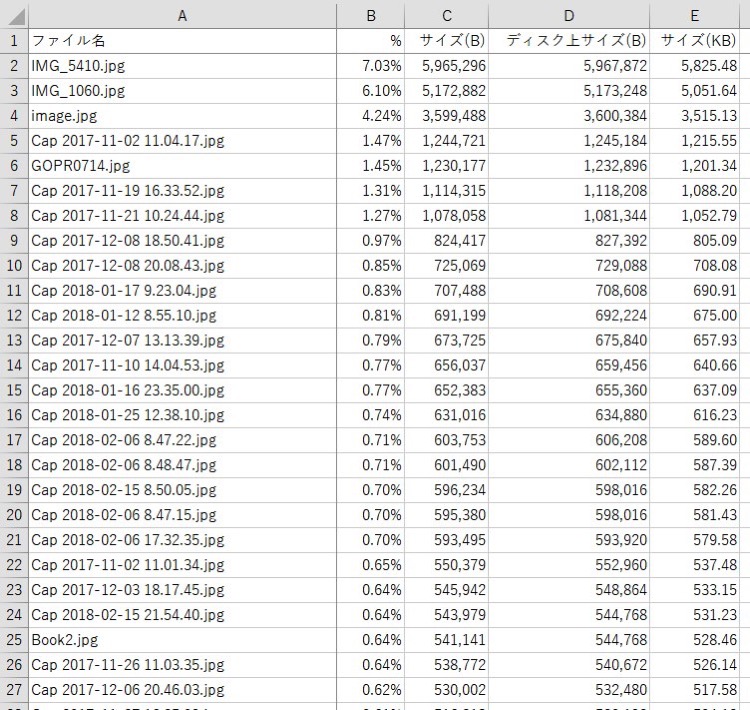Select column C header
This screenshot has width=750, height=710.
[x=447, y=15]
